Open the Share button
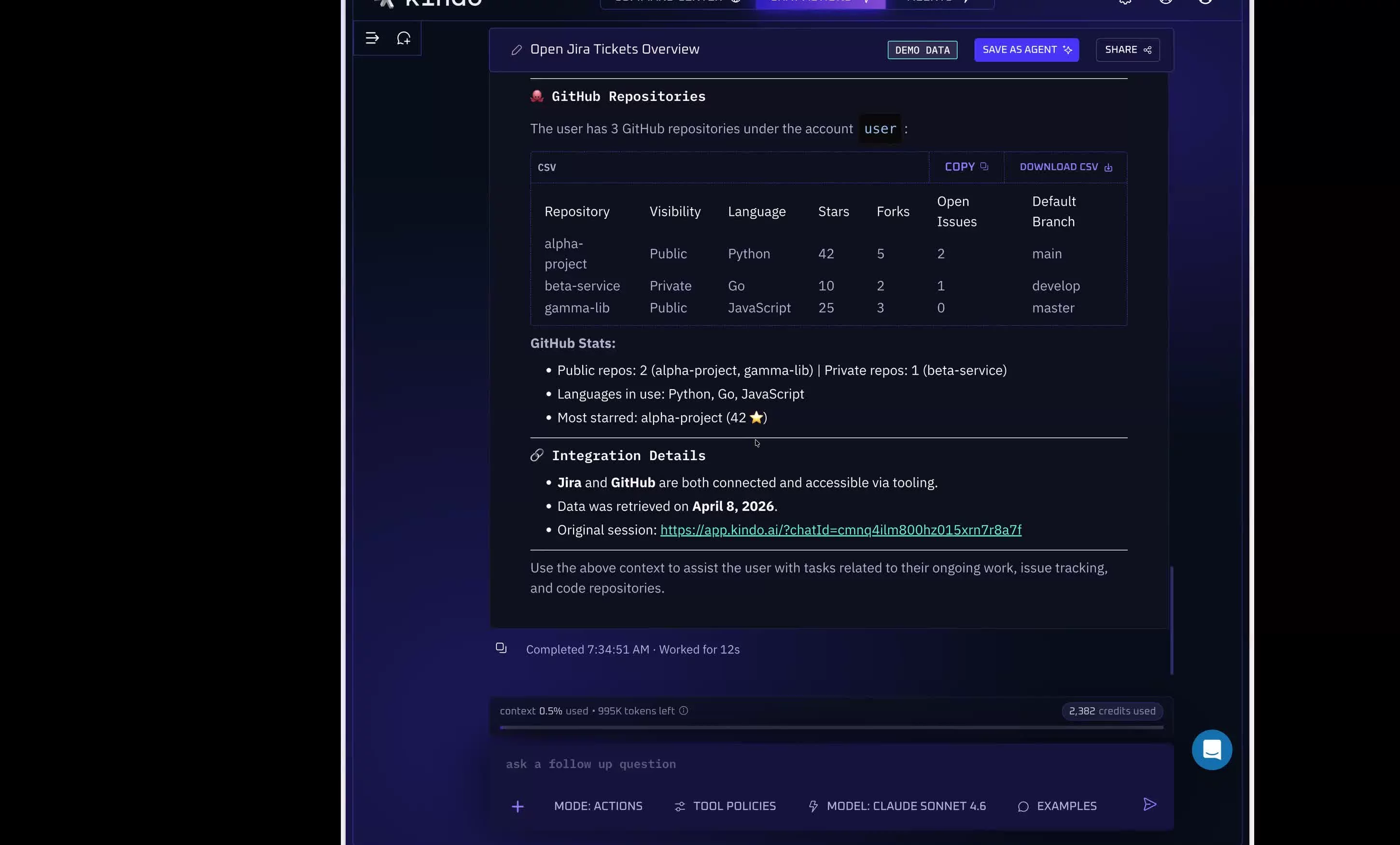The height and width of the screenshot is (845, 1400). click(1127, 50)
